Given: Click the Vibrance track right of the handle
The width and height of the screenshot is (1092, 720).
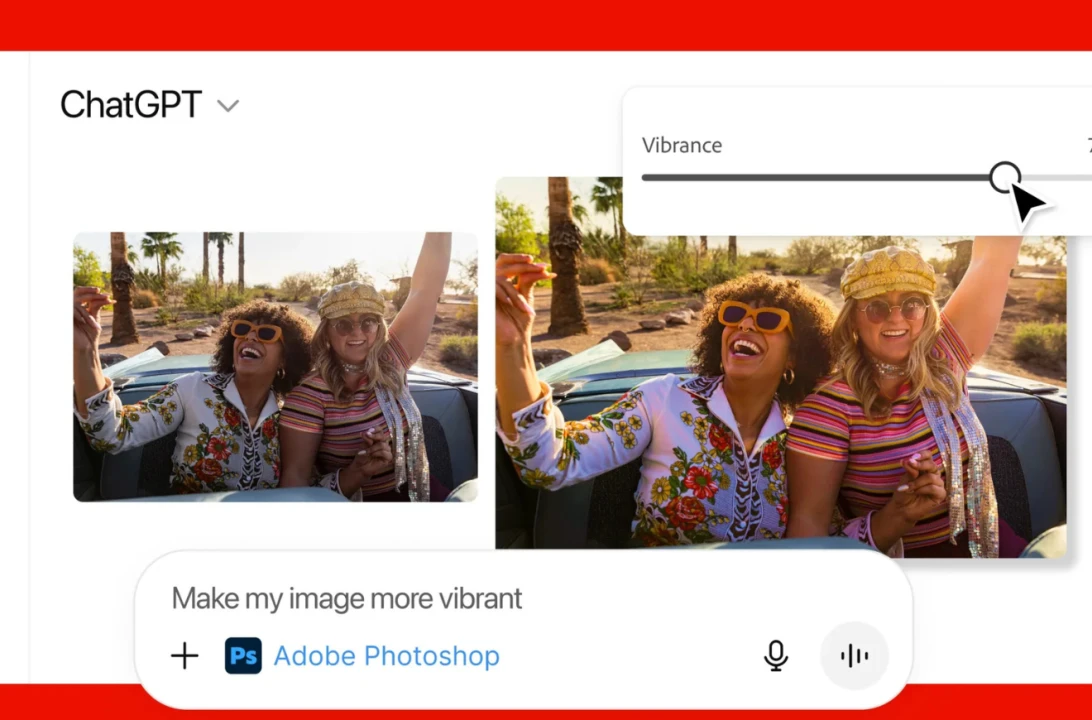Looking at the screenshot, I should coord(1060,178).
